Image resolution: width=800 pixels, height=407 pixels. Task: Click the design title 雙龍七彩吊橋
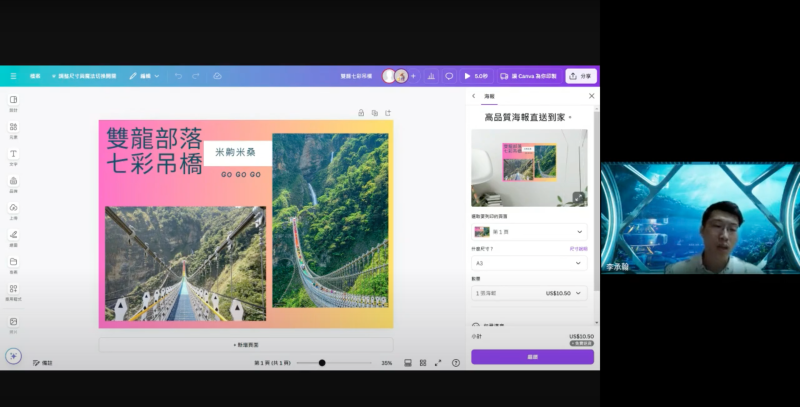[x=356, y=76]
